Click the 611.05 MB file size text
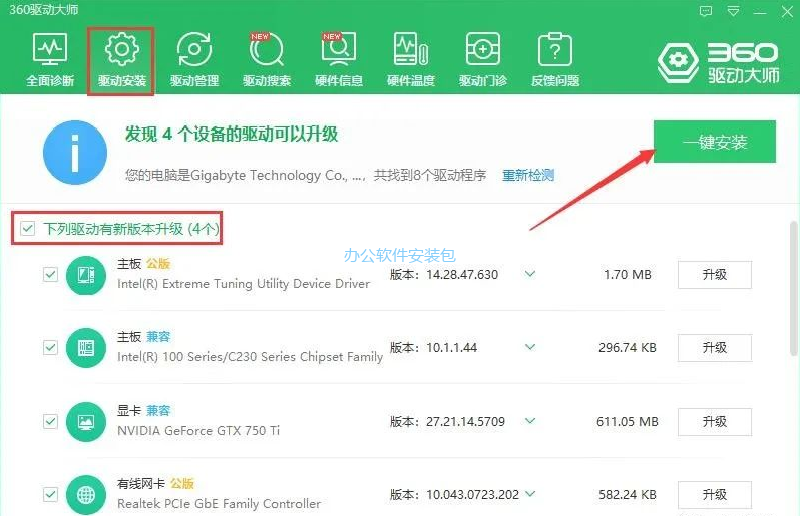Image resolution: width=800 pixels, height=516 pixels. 627,422
